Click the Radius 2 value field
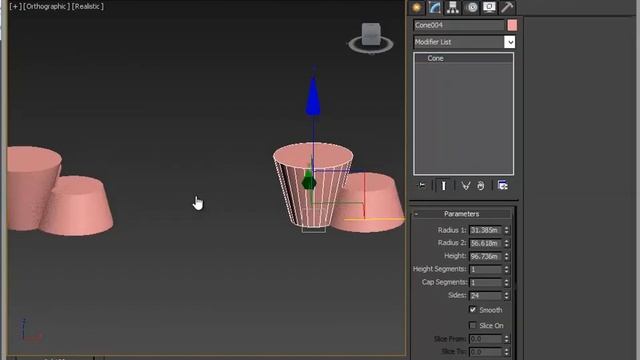Viewport: 640px width, 360px height. pos(485,243)
